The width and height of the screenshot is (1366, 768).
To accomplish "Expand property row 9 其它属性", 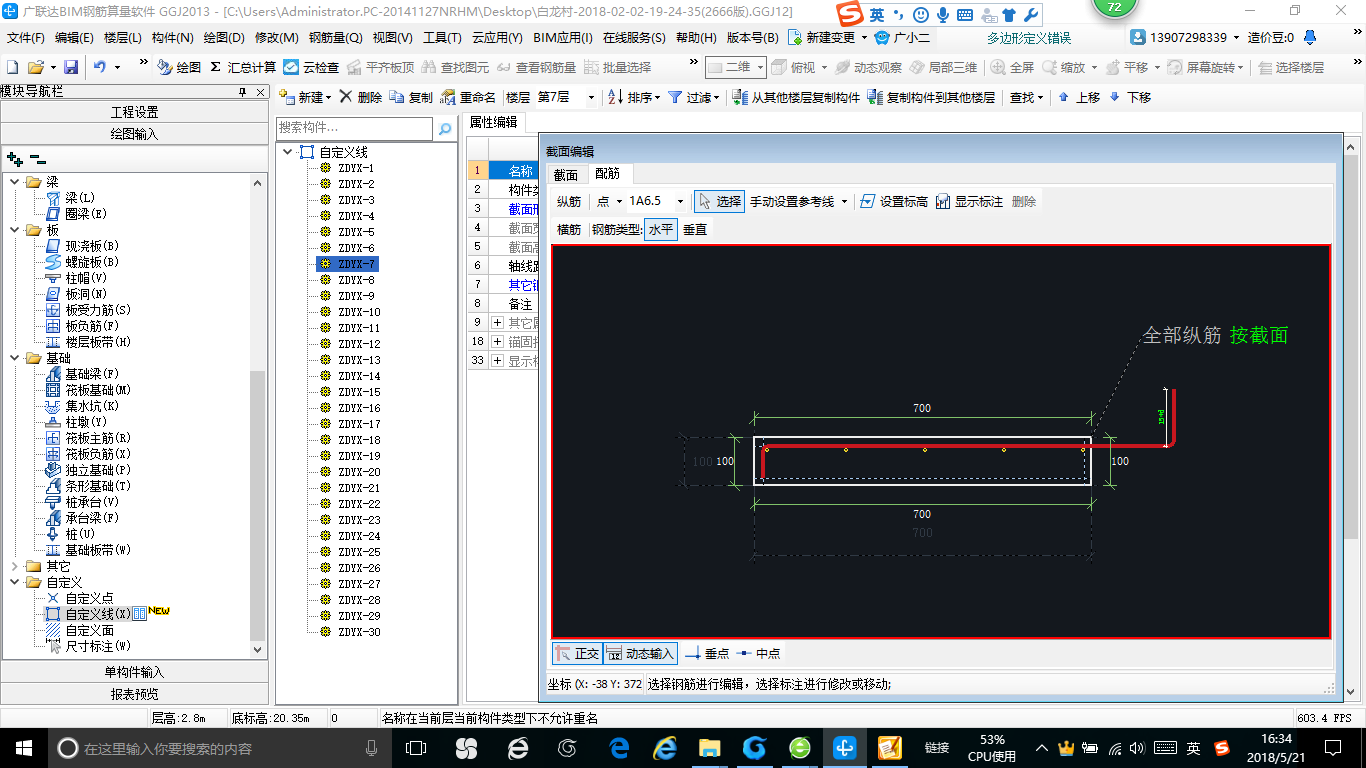I will tap(497, 322).
